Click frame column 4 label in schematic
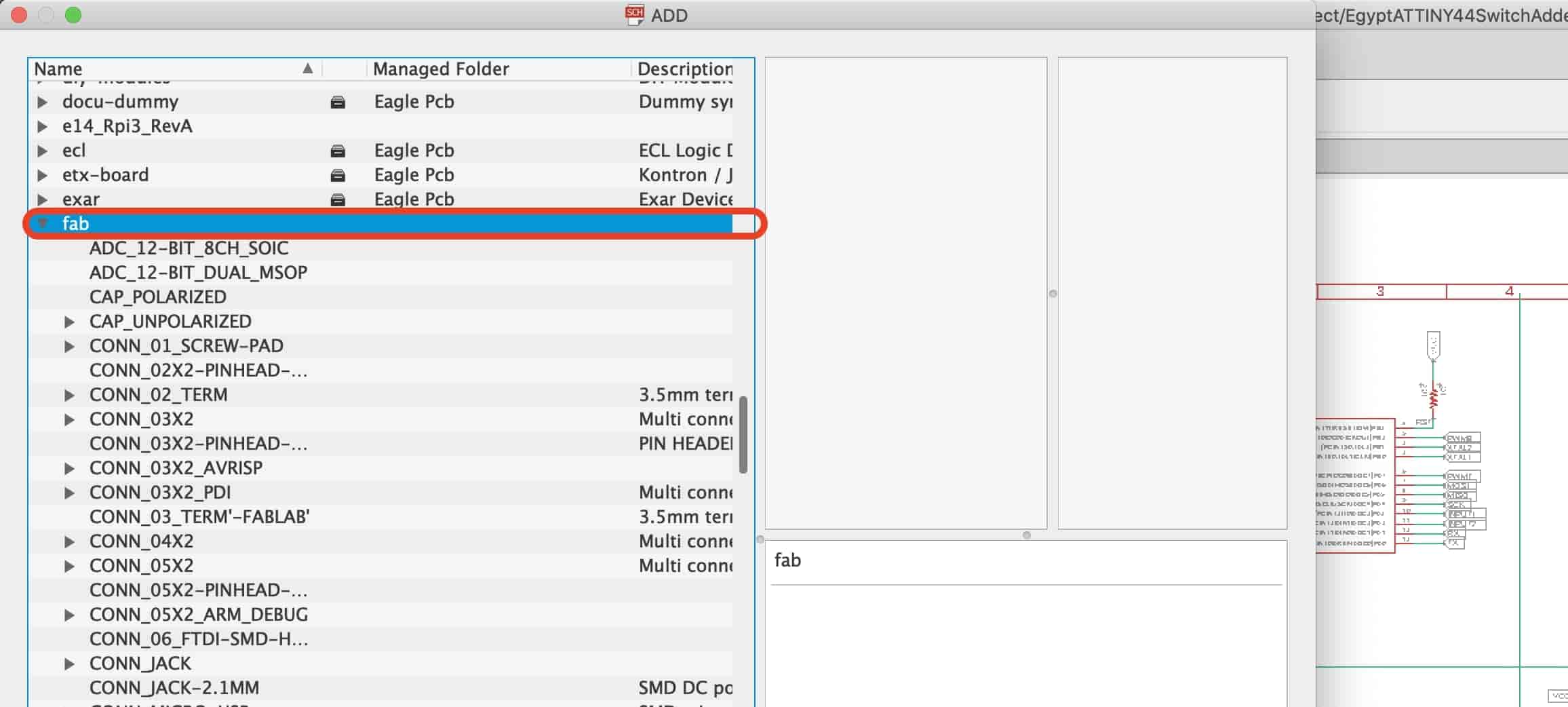1568x707 pixels. tap(1508, 291)
